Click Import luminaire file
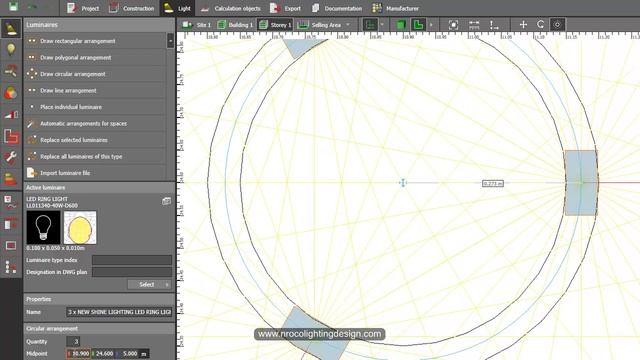This screenshot has height=360, width=640. coord(95,173)
